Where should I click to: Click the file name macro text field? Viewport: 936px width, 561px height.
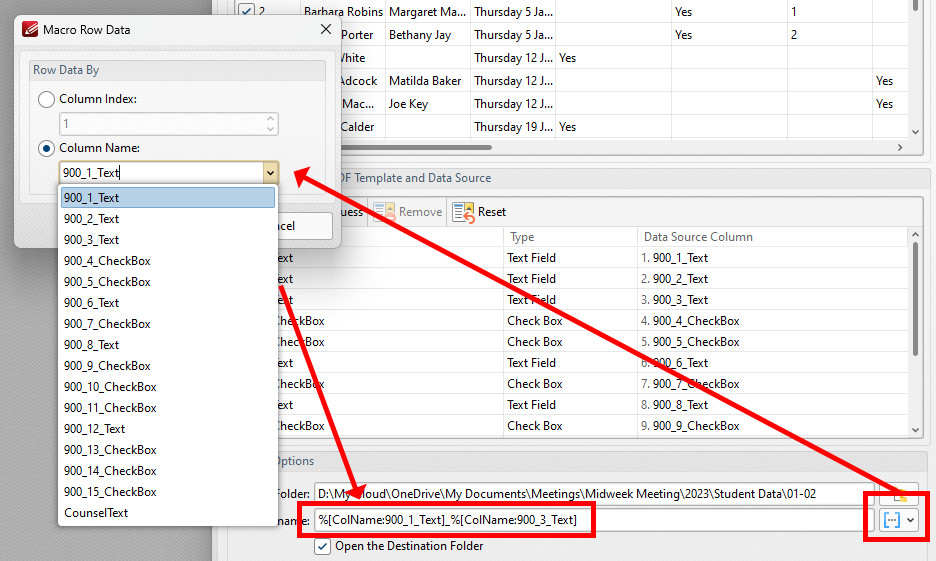click(x=593, y=520)
